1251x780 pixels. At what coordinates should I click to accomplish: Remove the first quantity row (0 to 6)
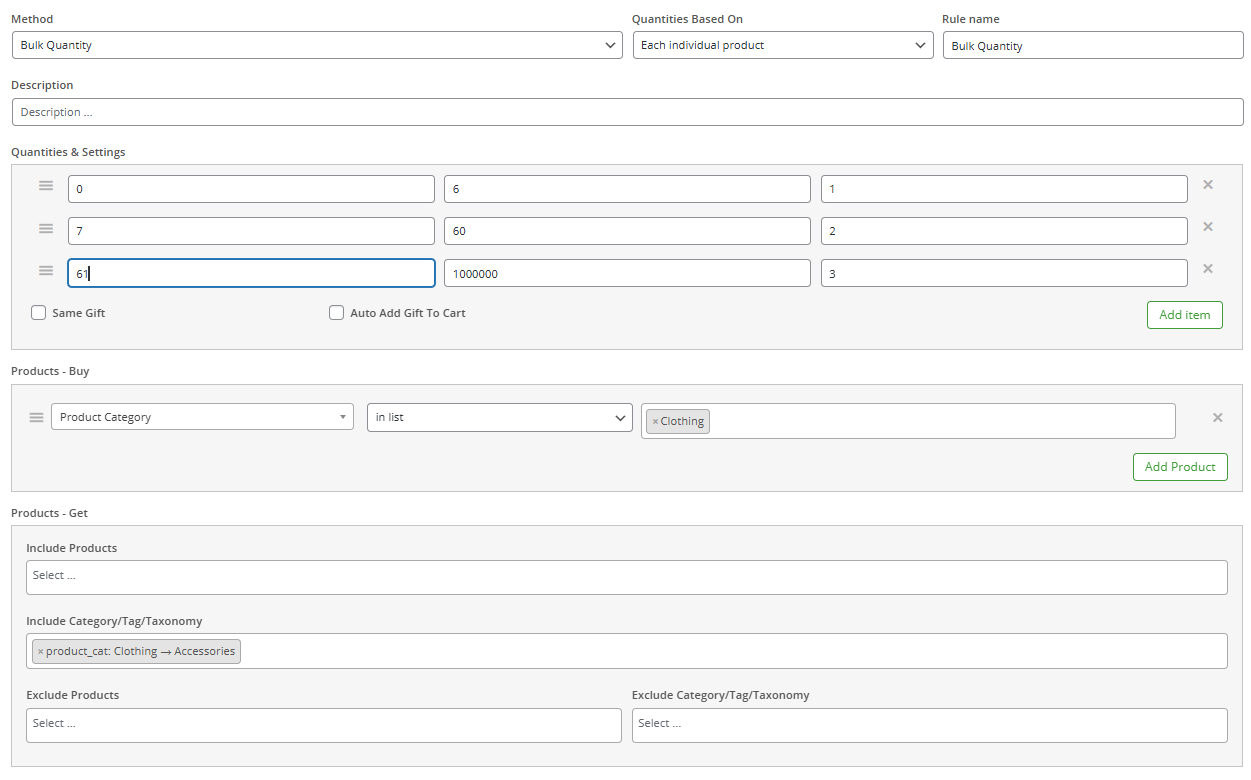(1207, 185)
